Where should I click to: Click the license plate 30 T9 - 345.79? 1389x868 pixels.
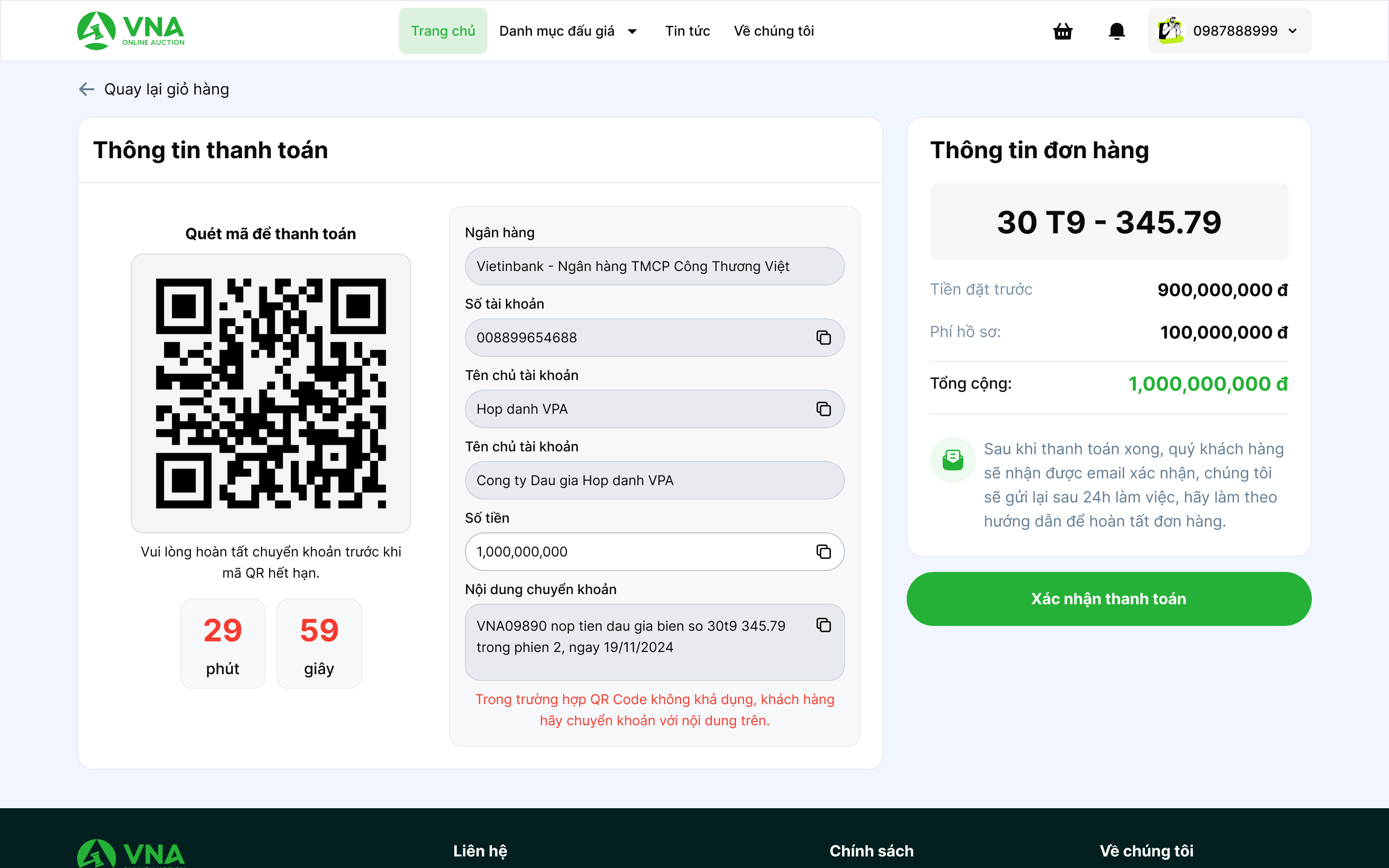(x=1109, y=222)
